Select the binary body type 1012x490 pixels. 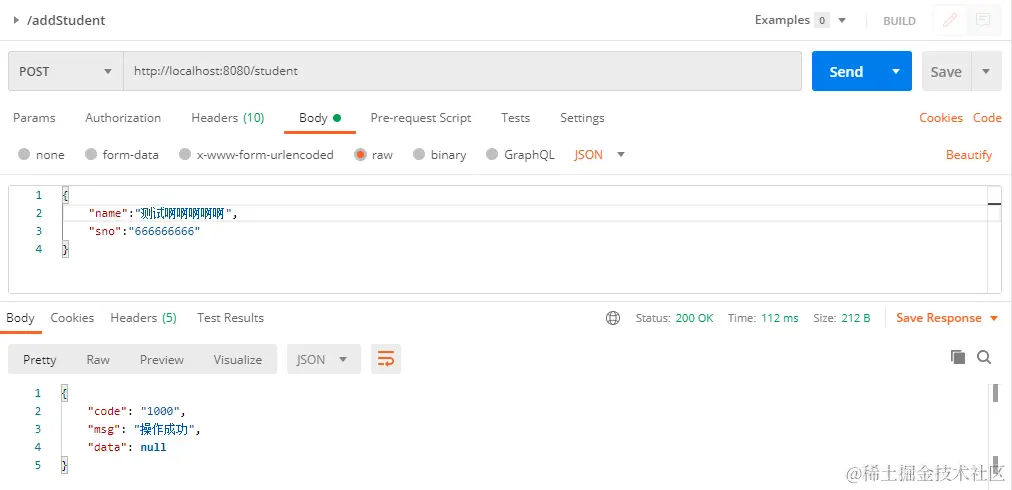pyautogui.click(x=440, y=155)
